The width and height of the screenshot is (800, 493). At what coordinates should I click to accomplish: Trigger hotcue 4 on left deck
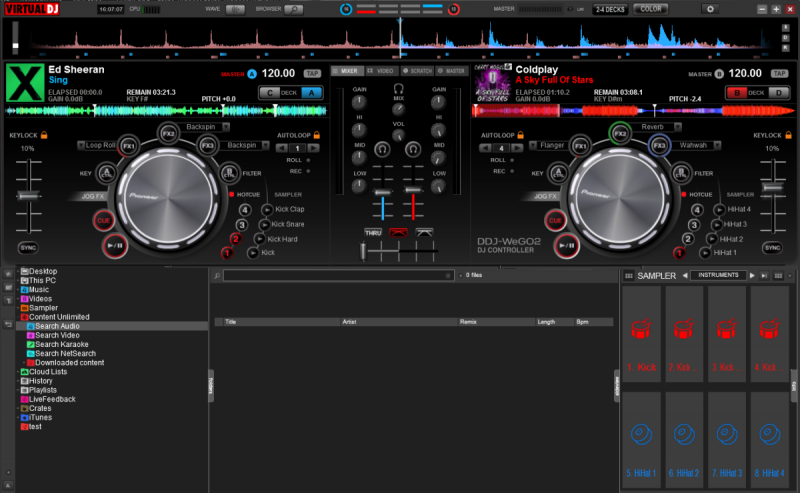pyautogui.click(x=245, y=210)
